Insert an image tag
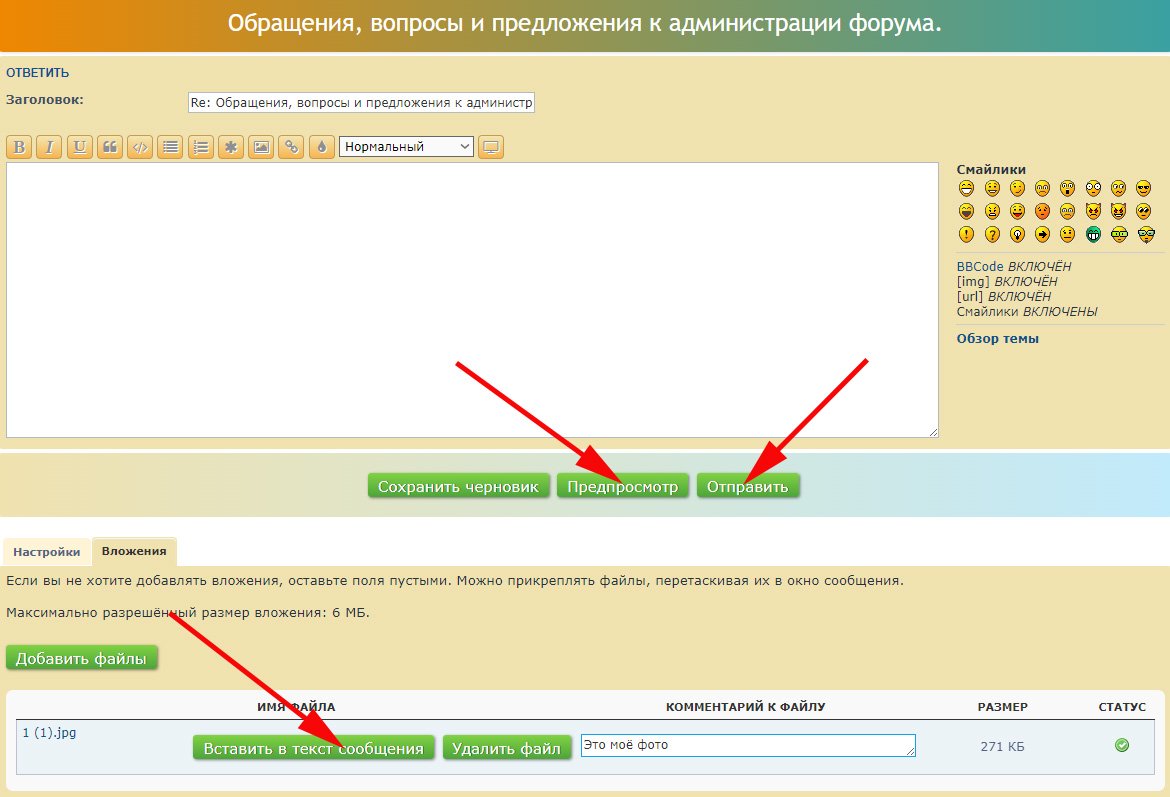Screen dimensions: 1170x797 [261, 147]
